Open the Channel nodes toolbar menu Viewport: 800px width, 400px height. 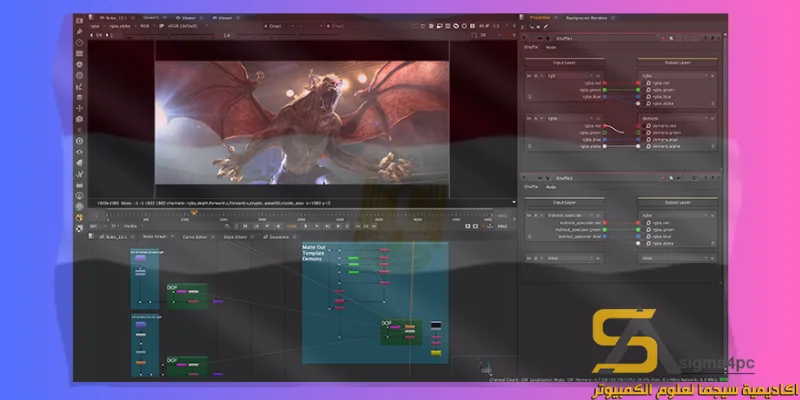click(80, 54)
